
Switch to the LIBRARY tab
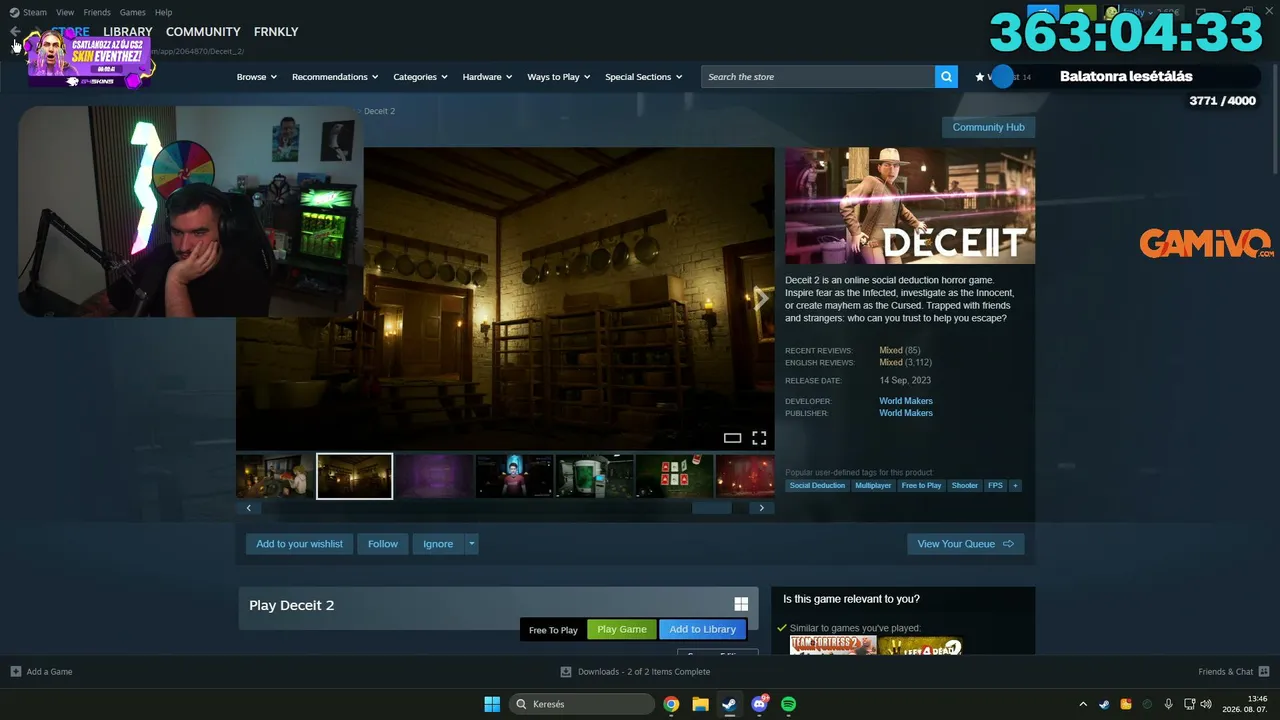pyautogui.click(x=128, y=32)
